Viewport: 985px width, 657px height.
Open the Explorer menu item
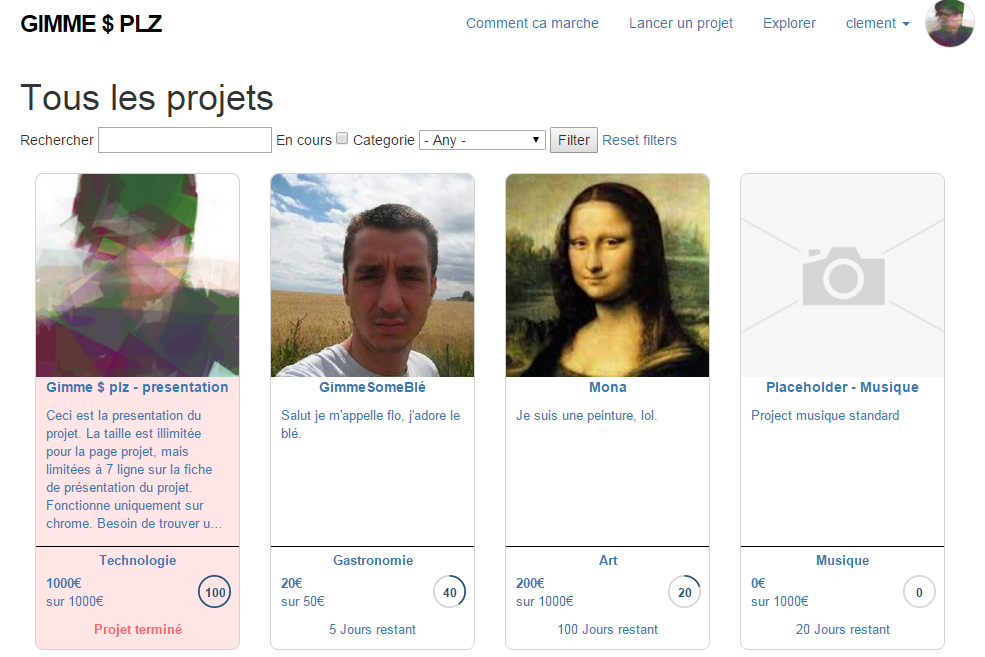(789, 23)
